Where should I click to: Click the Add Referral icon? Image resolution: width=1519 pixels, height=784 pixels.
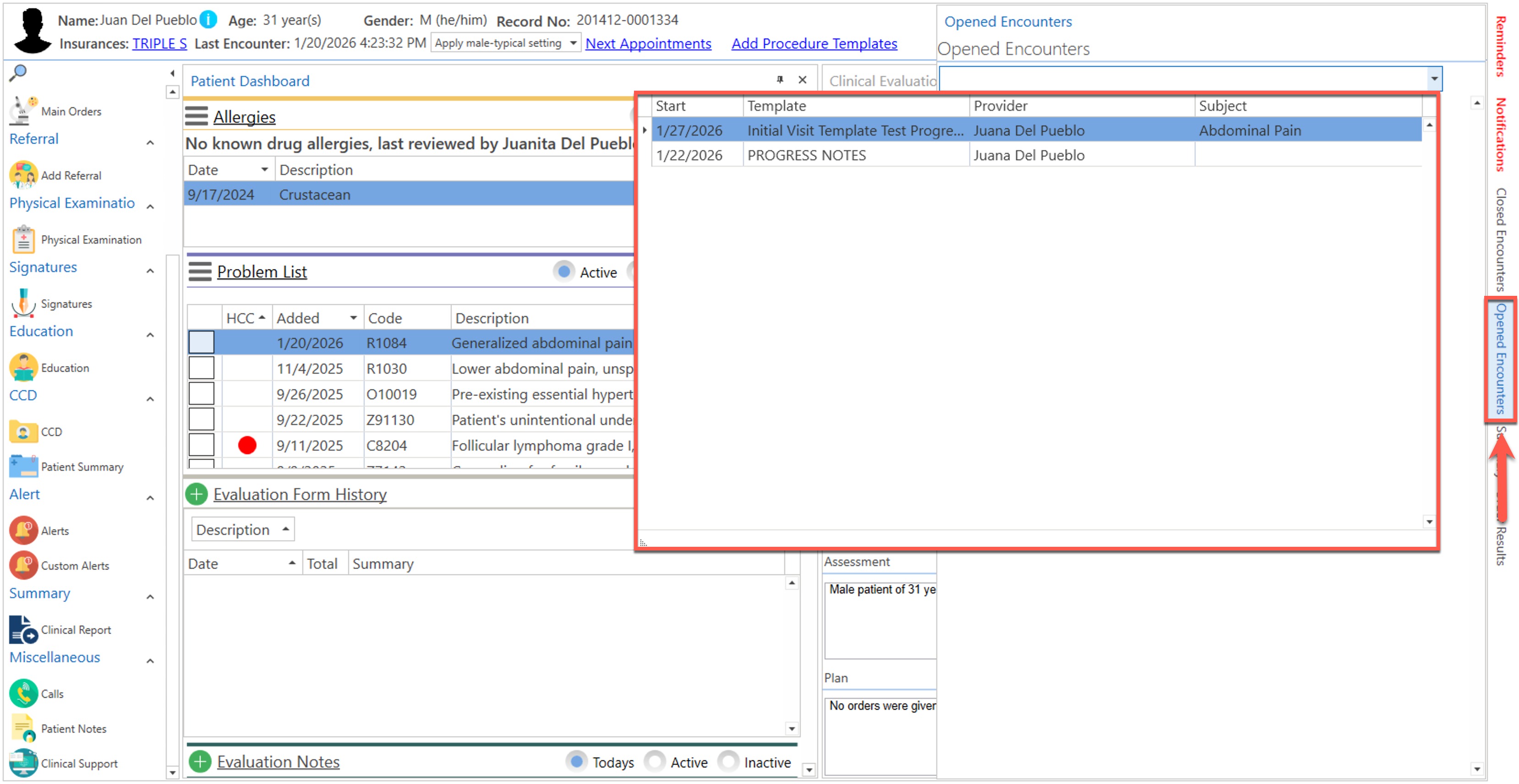(22, 175)
